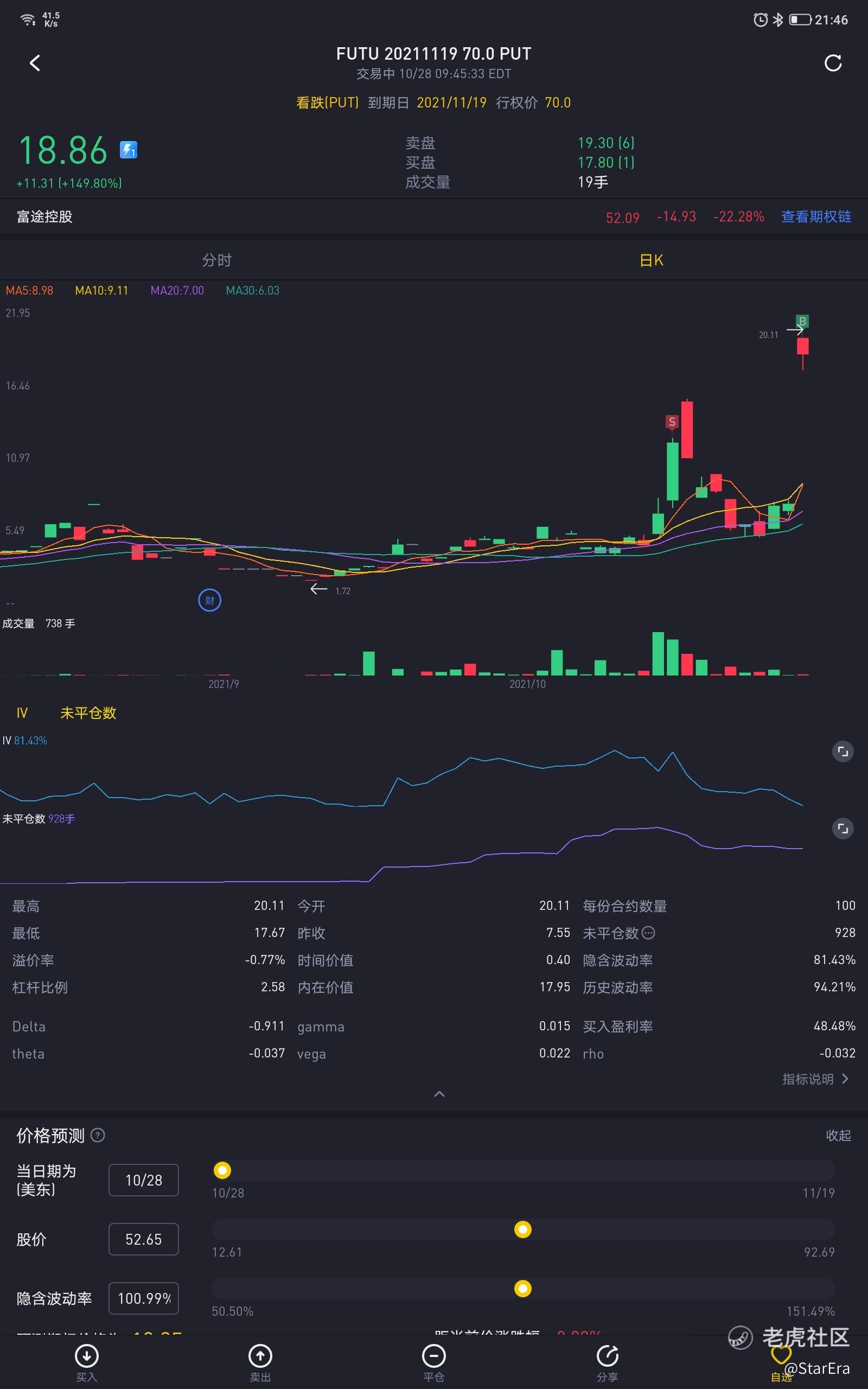Tap the MA10:9.11 indicator label
Screen dimensions: 868x1389
(x=101, y=290)
